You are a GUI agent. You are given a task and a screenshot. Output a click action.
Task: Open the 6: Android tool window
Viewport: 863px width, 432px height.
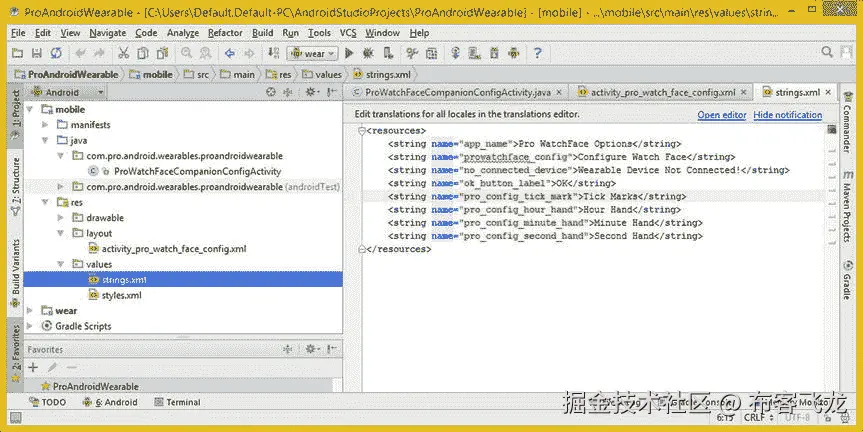click(x=110, y=402)
